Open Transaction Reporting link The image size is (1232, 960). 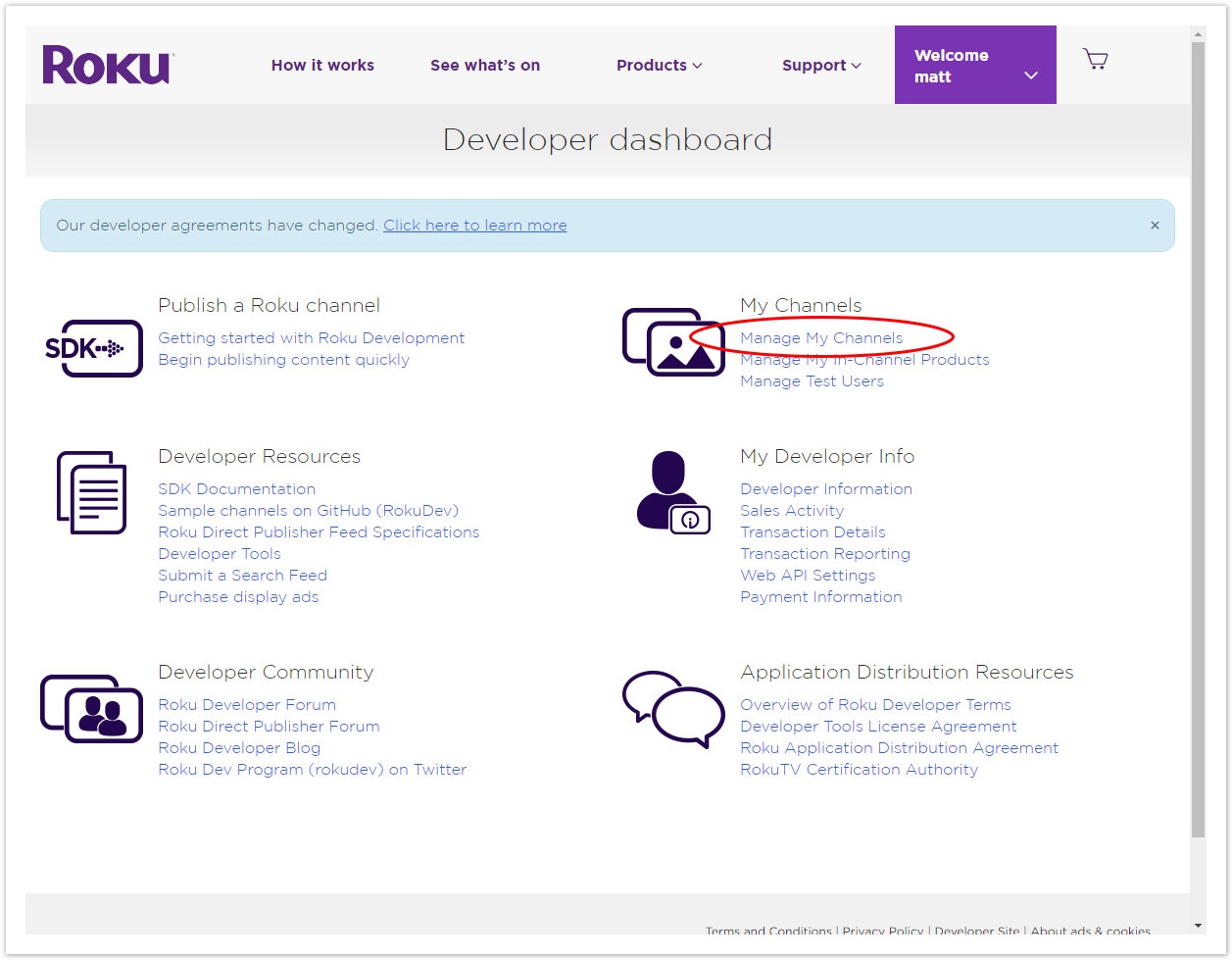click(x=825, y=554)
